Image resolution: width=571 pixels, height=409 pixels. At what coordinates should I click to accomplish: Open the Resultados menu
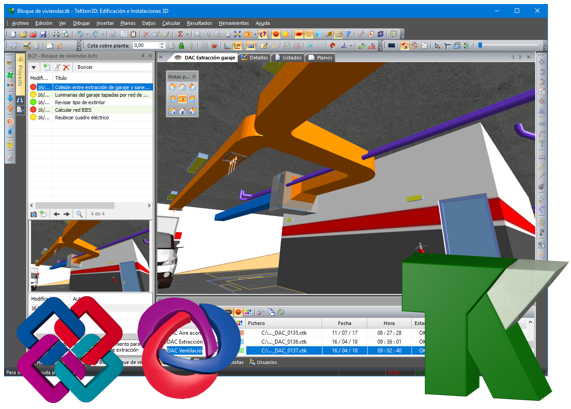coord(199,23)
